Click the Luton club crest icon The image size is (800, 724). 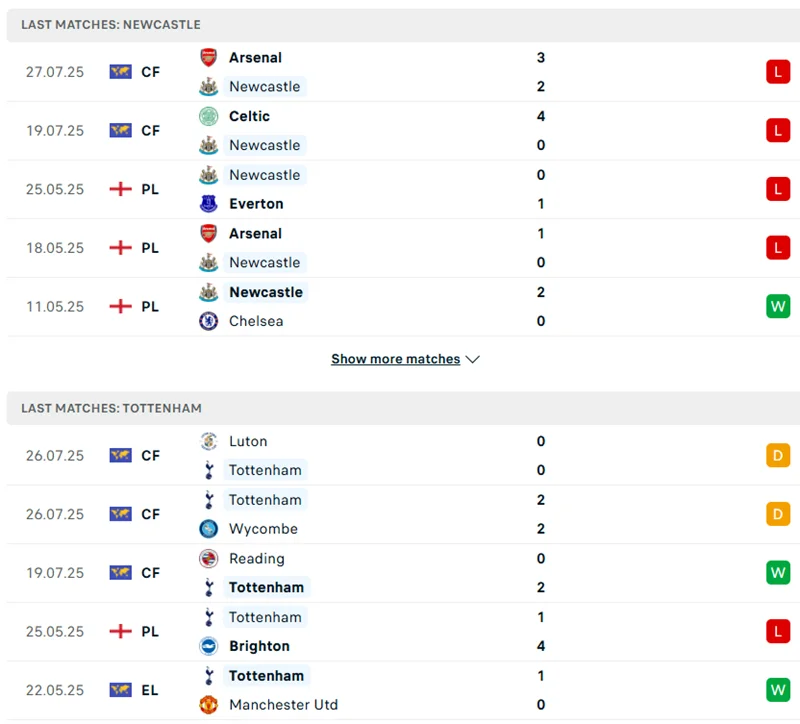click(x=208, y=441)
